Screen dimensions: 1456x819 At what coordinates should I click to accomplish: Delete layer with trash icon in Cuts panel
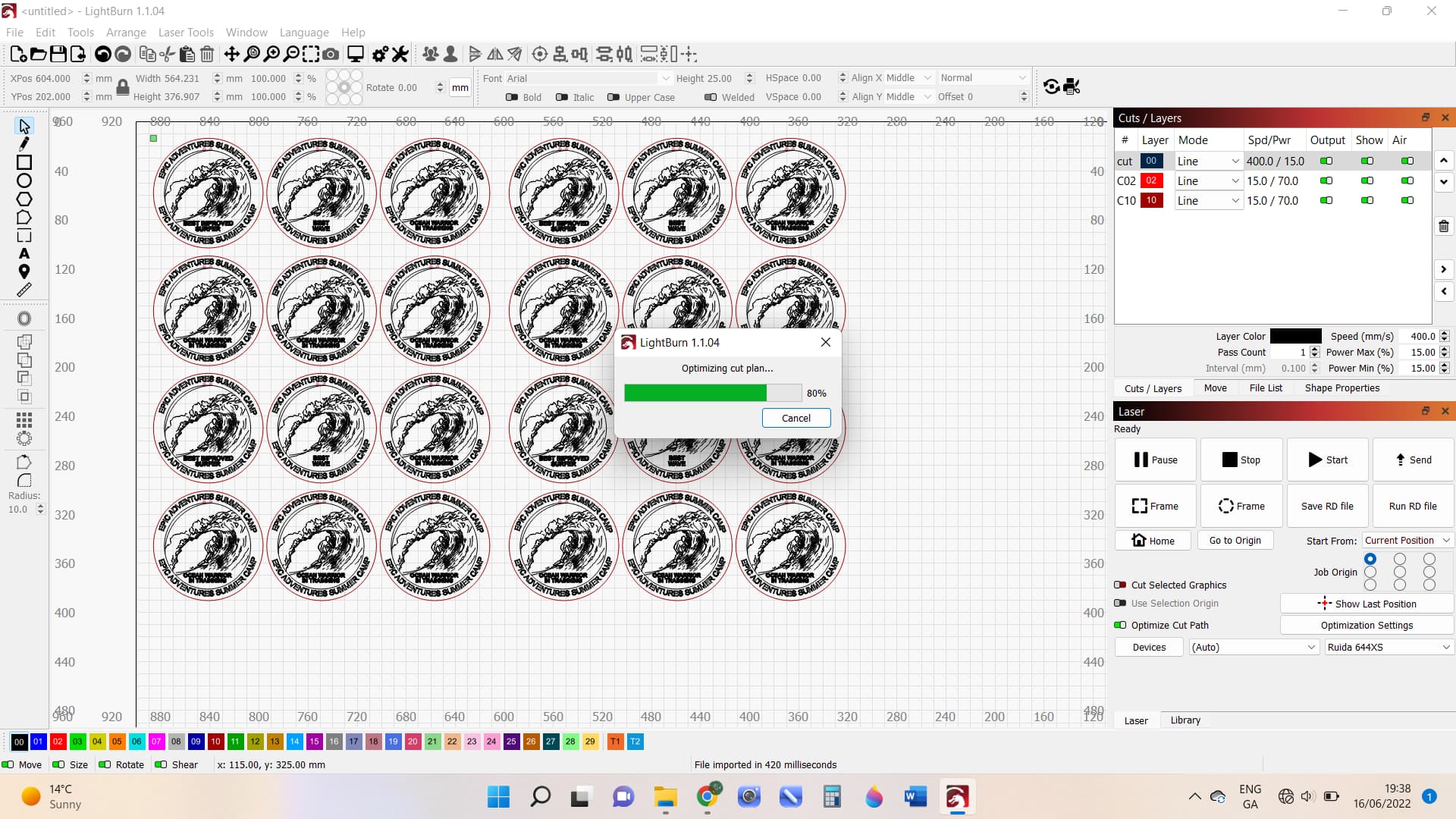click(x=1444, y=226)
